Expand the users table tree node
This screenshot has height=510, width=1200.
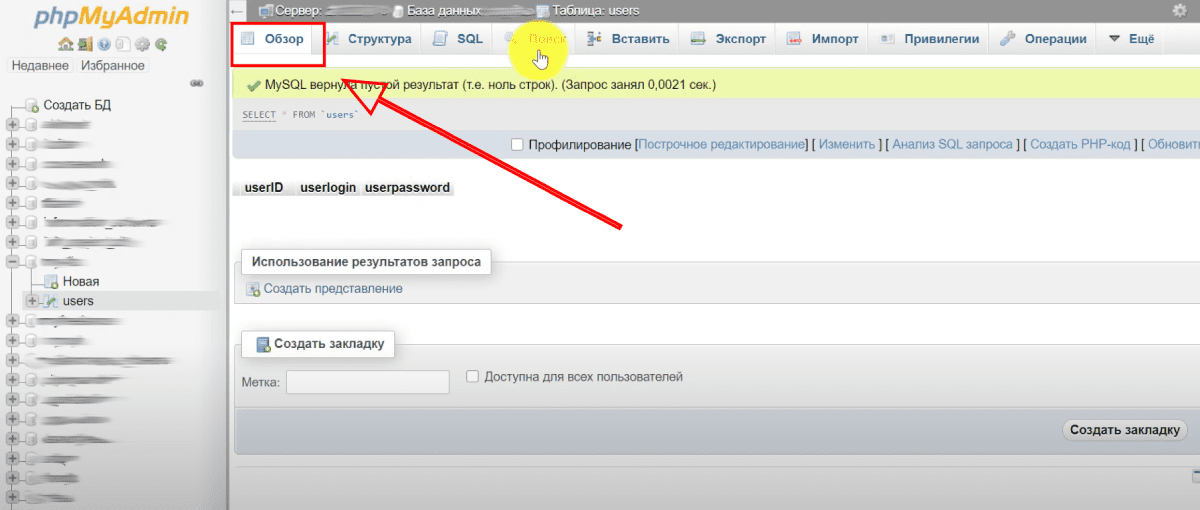pyautogui.click(x=32, y=301)
